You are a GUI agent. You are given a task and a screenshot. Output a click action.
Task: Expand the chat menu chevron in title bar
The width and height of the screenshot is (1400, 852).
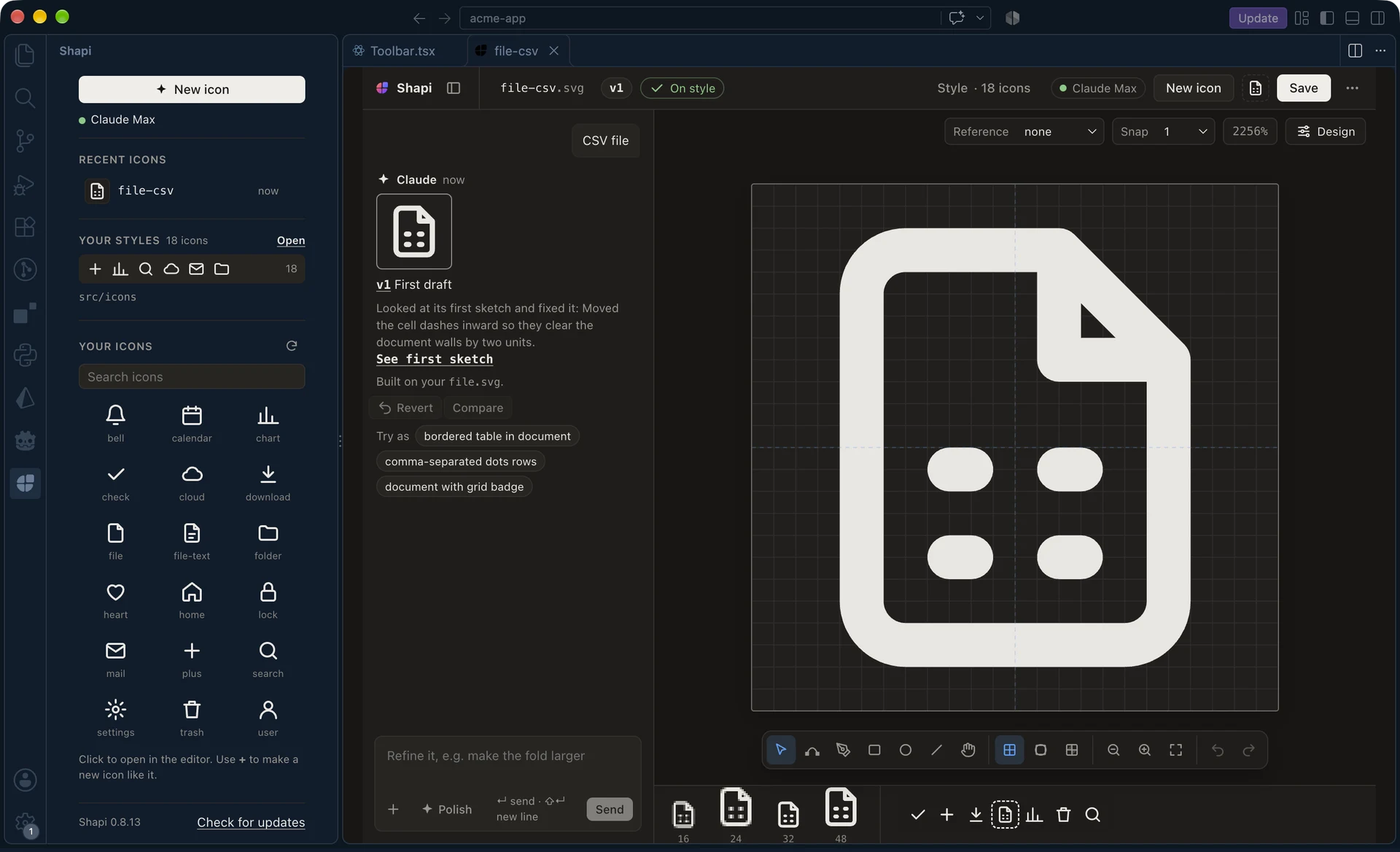coord(980,18)
